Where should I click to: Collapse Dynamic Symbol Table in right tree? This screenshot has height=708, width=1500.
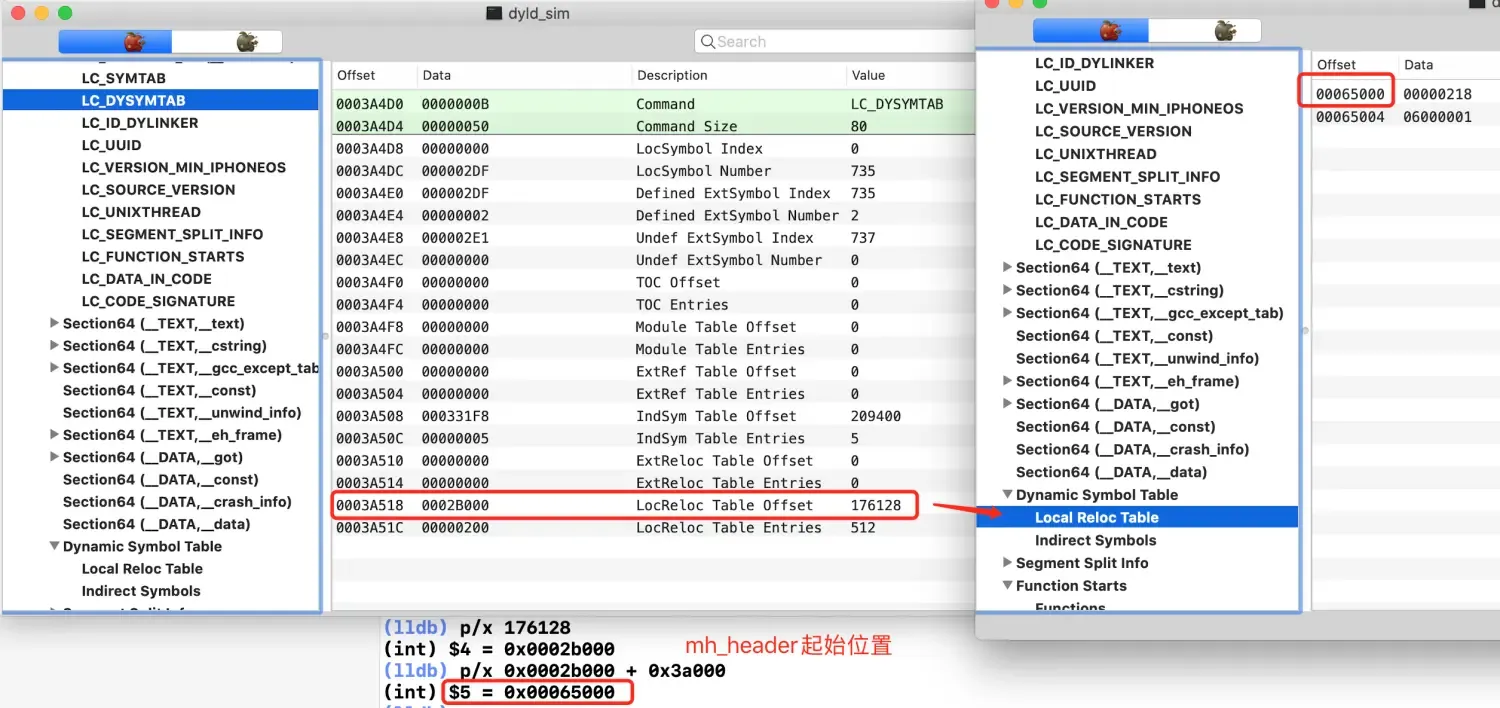[x=1007, y=495]
